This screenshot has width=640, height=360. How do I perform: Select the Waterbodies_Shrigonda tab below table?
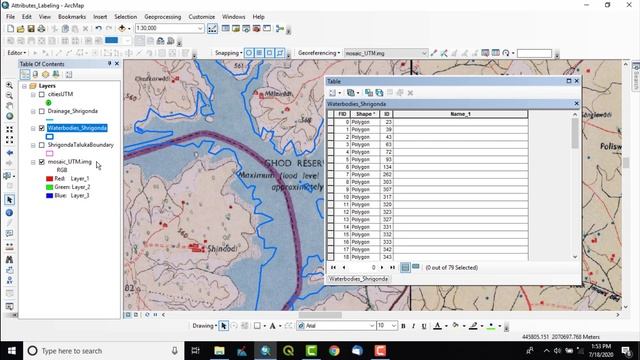coord(358,279)
